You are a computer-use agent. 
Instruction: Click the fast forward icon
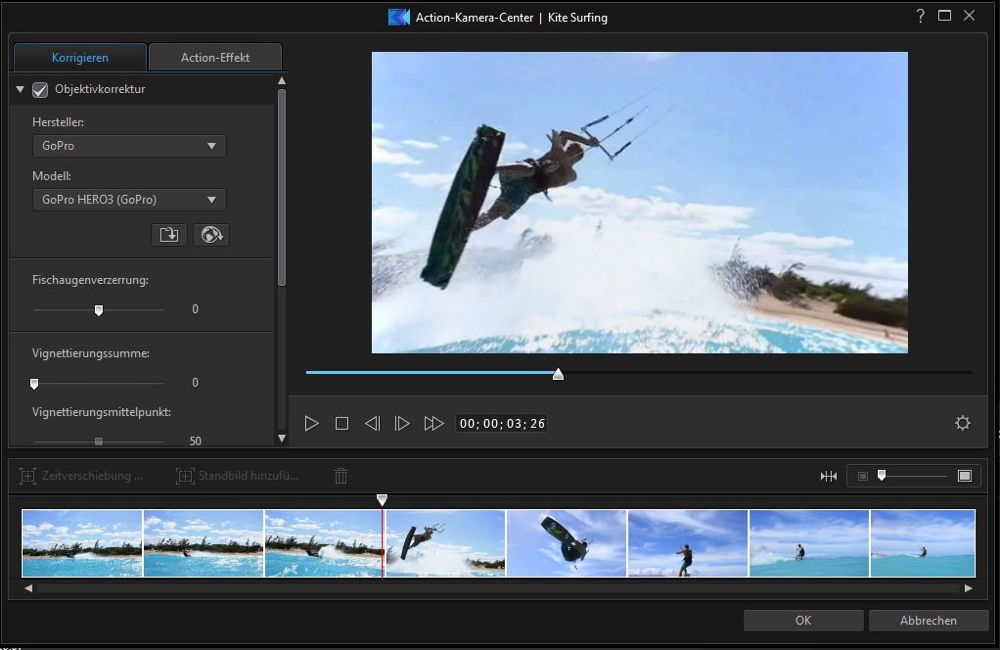point(433,424)
